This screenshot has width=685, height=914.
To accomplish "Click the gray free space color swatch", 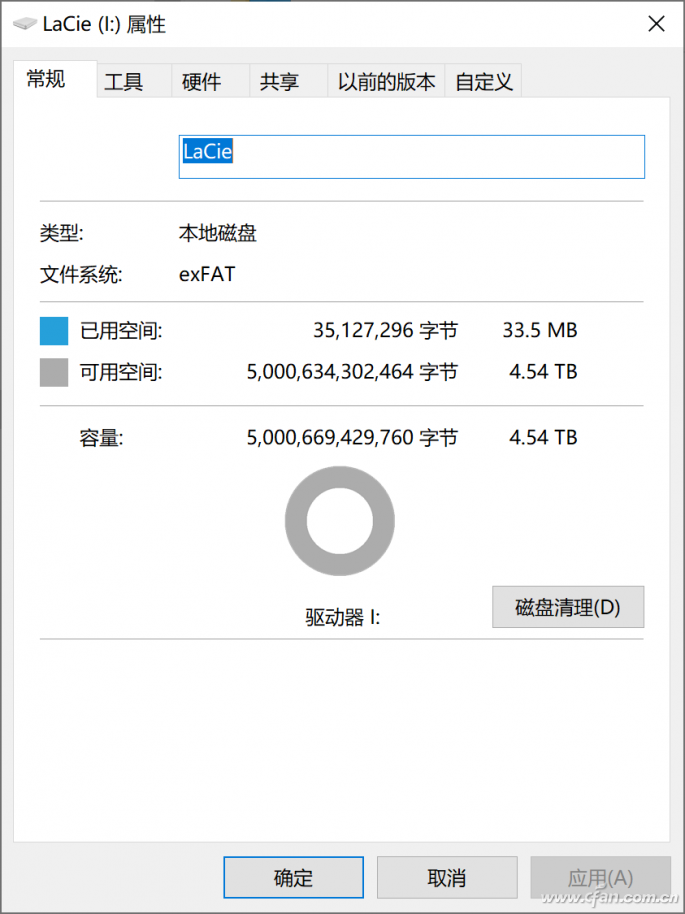I will tap(54, 372).
